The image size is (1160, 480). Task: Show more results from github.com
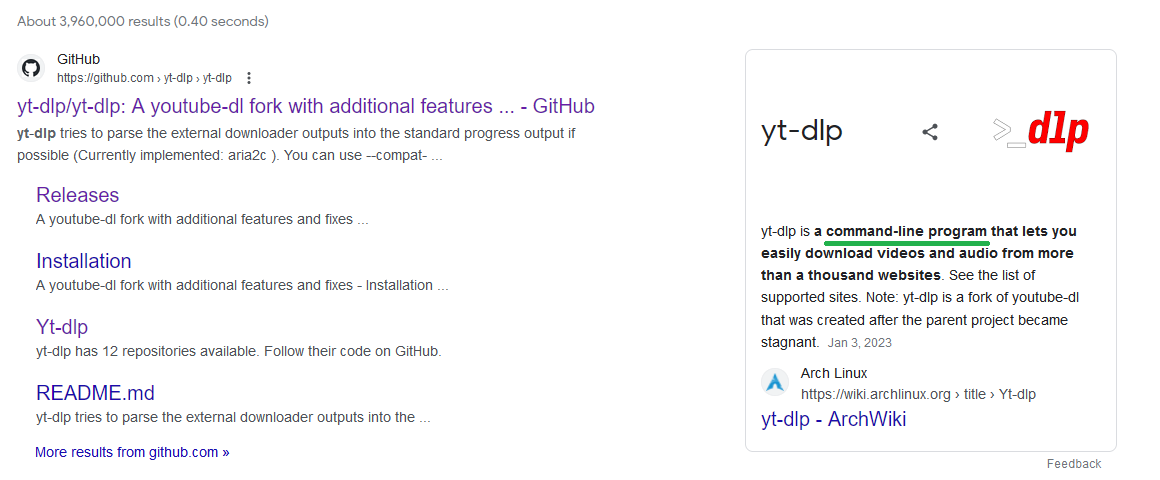[132, 452]
